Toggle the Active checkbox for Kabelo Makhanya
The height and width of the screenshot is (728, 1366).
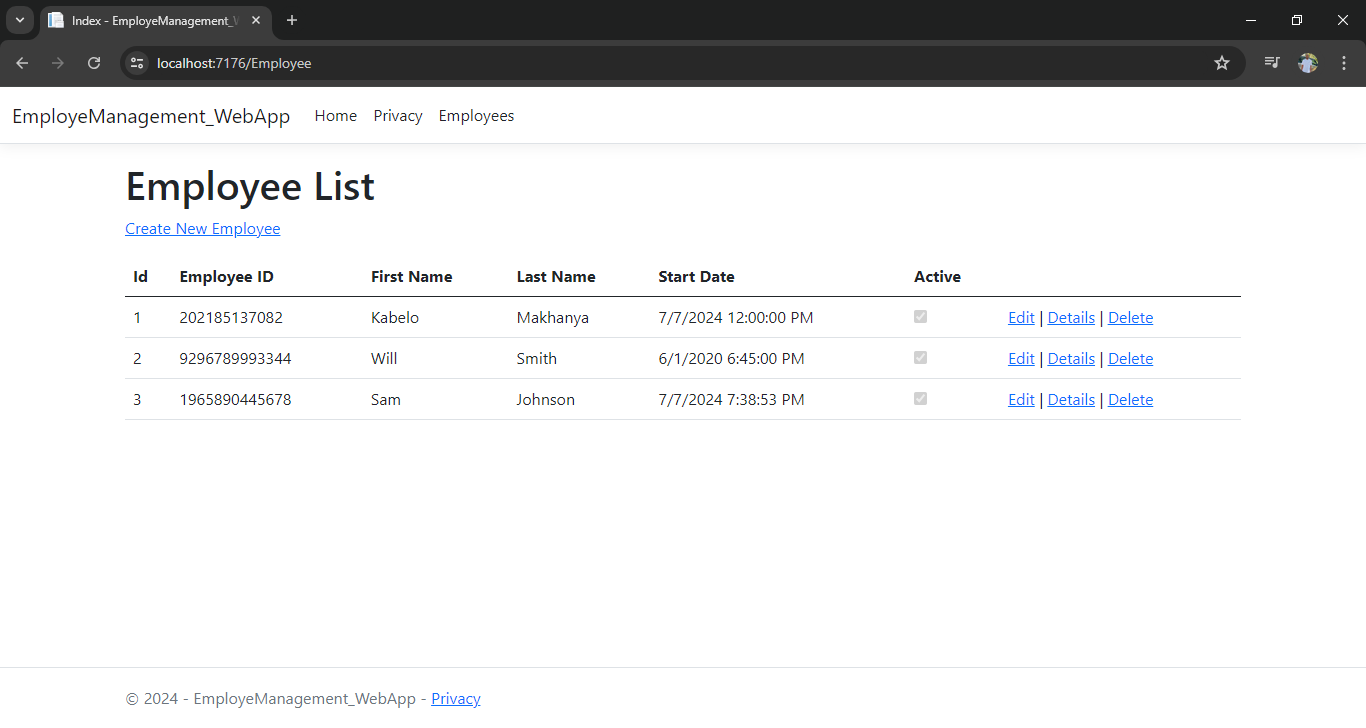point(920,316)
